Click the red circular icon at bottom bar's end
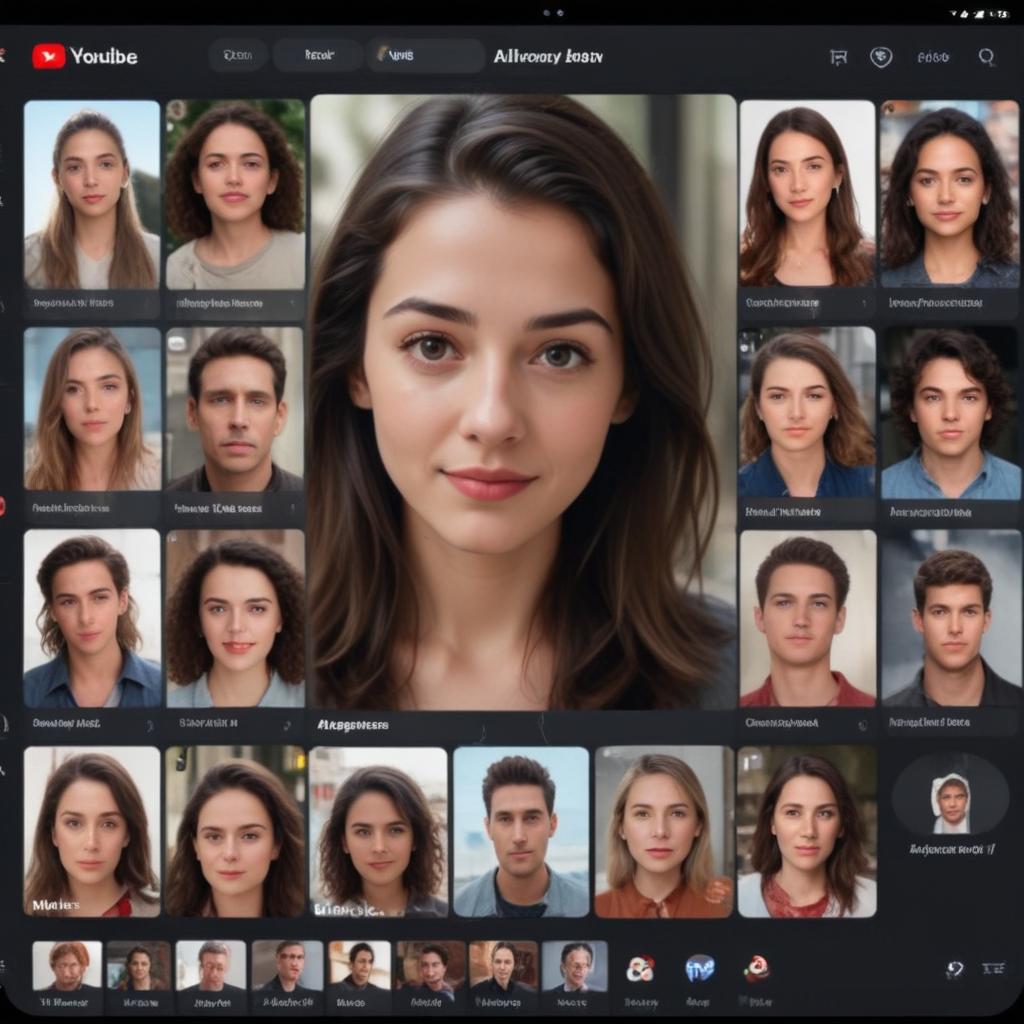This screenshot has height=1024, width=1024. pos(757,967)
